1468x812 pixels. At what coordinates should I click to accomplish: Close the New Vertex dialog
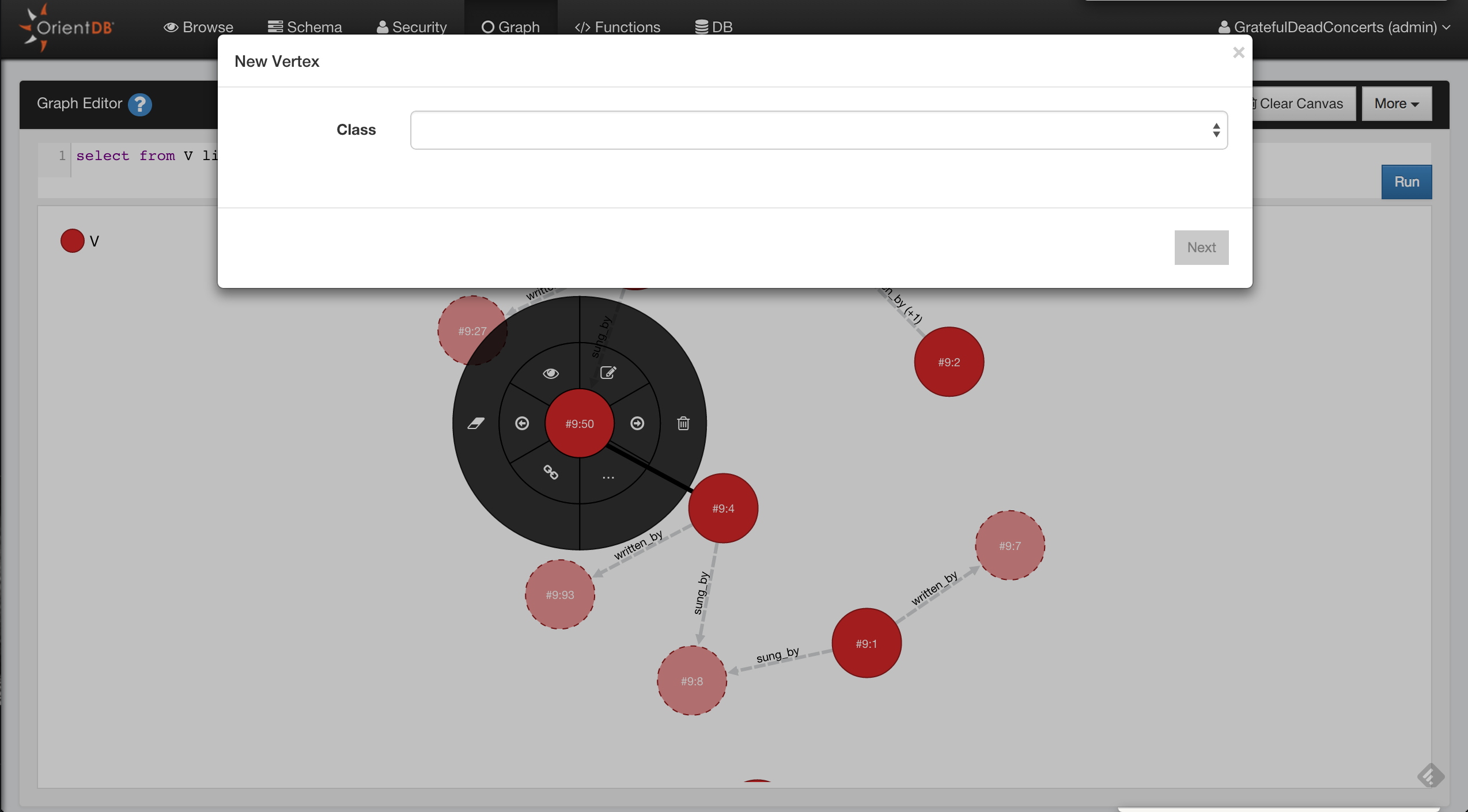pyautogui.click(x=1239, y=52)
